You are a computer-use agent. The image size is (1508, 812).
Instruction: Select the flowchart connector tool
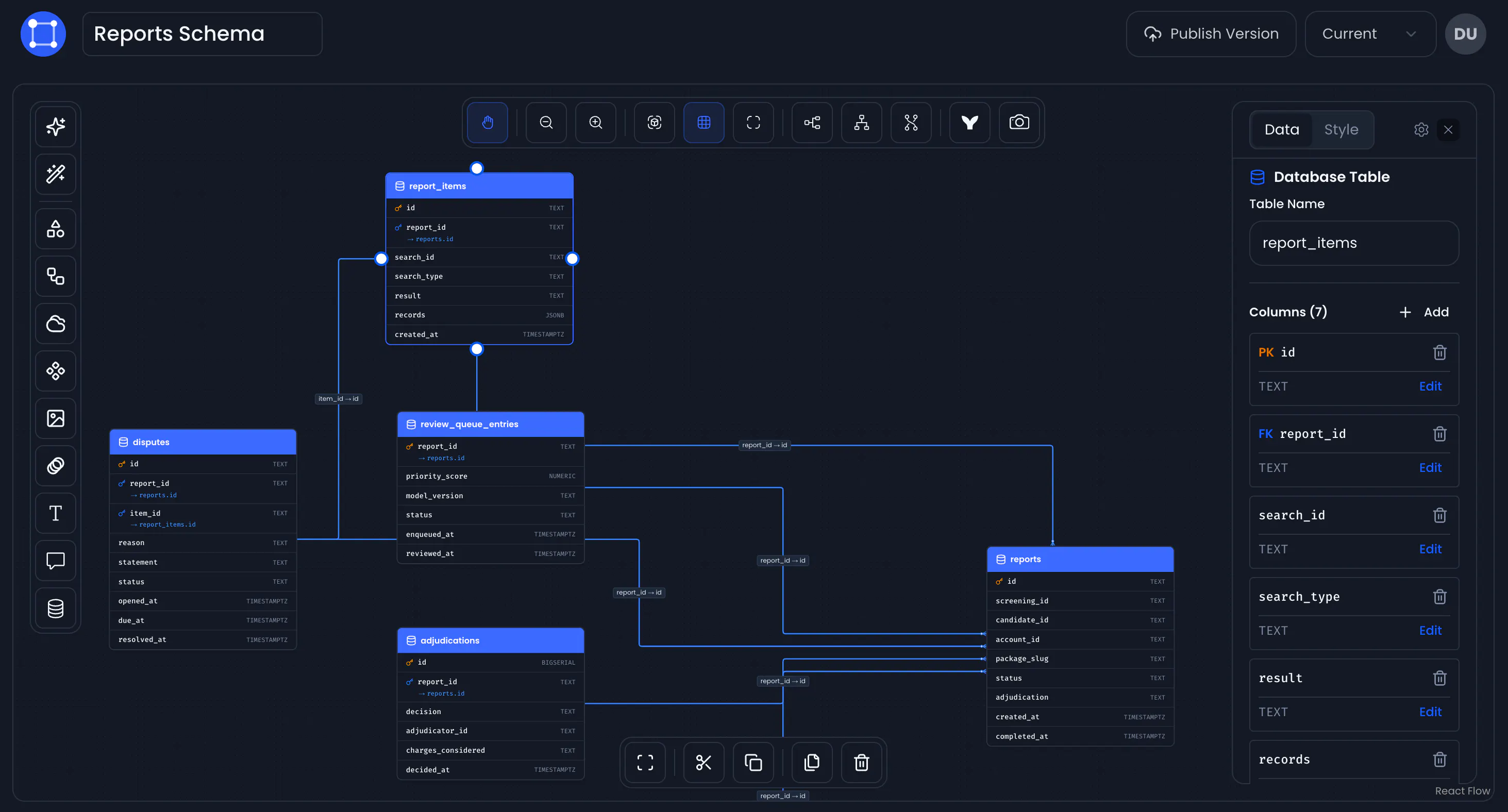[x=56, y=276]
